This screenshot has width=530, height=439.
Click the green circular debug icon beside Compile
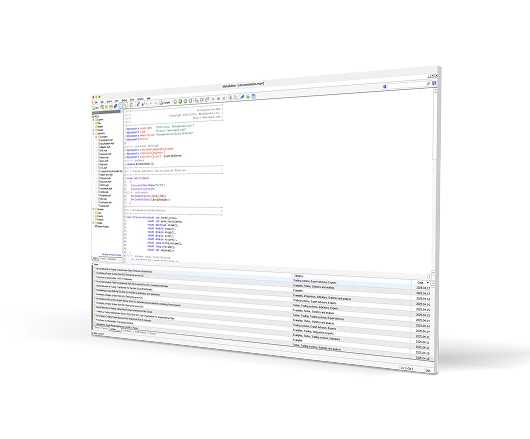(x=180, y=101)
